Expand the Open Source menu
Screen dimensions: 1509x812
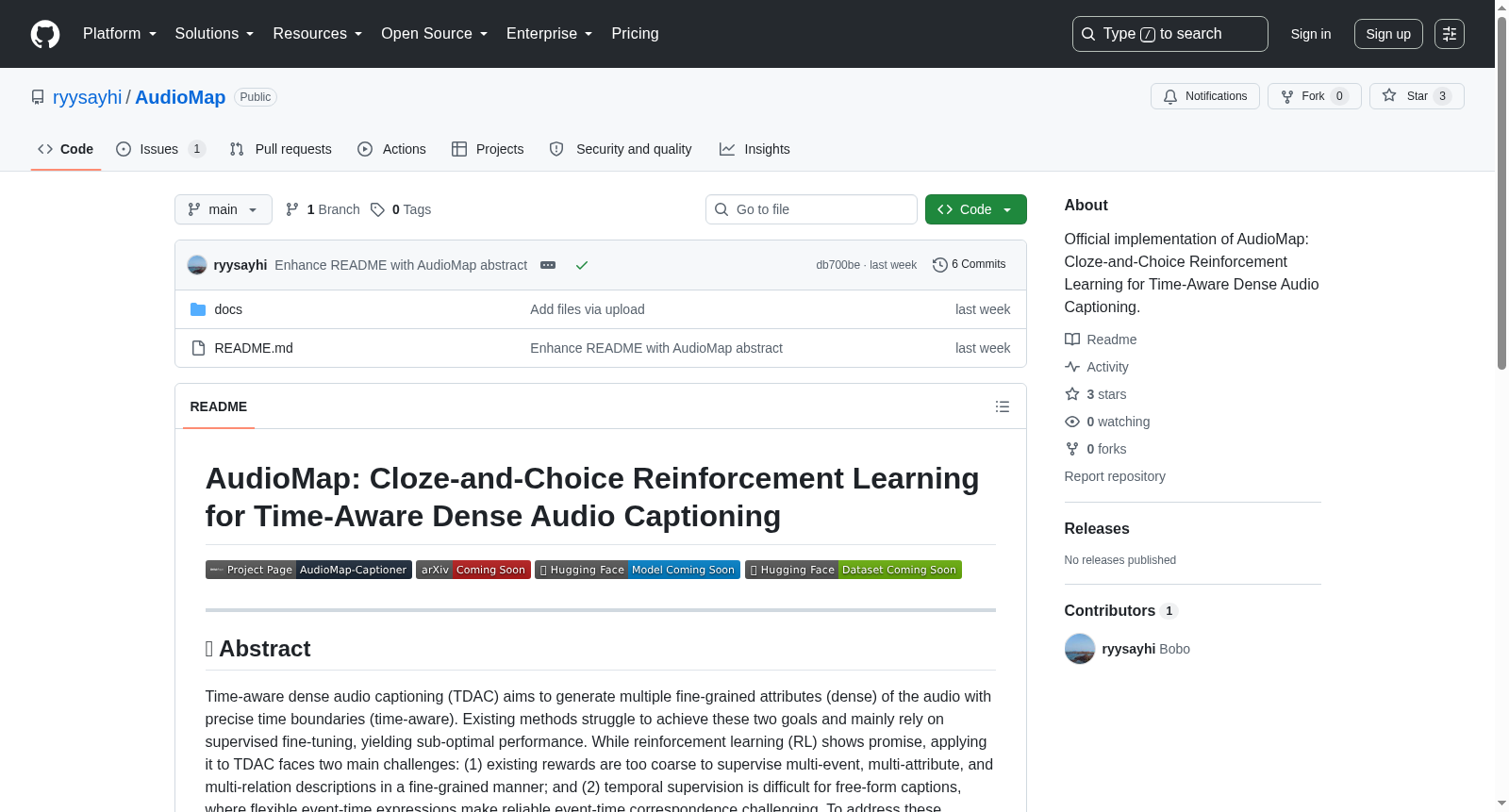(435, 34)
